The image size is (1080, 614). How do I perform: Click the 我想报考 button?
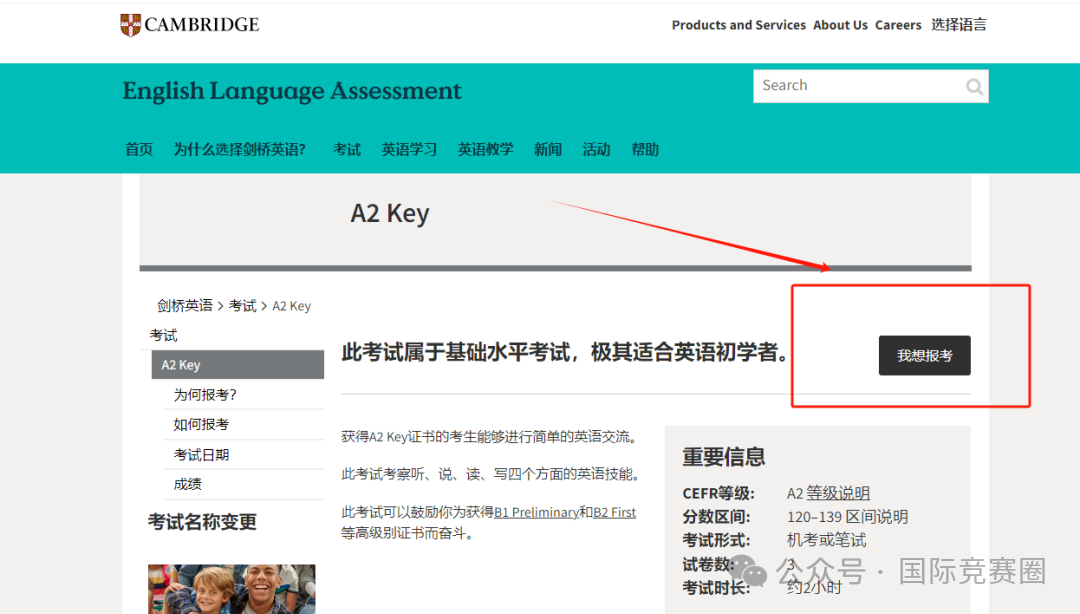pos(924,356)
